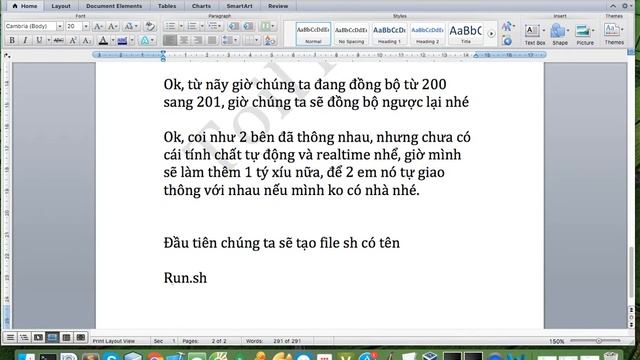This screenshot has height=360, width=640.
Task: Open the Document Elements tab
Action: tap(114, 6)
